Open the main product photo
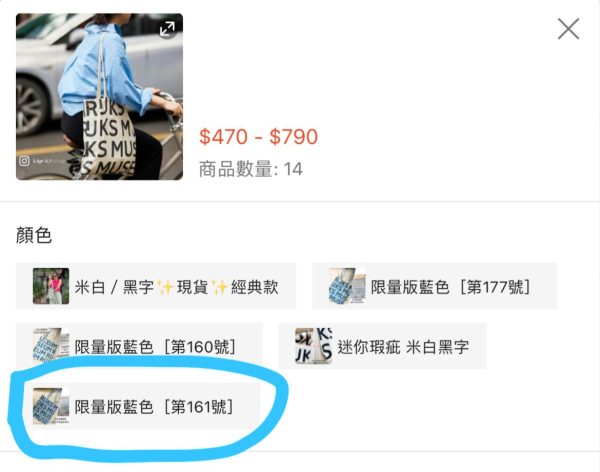The image size is (600, 472). coord(99,96)
